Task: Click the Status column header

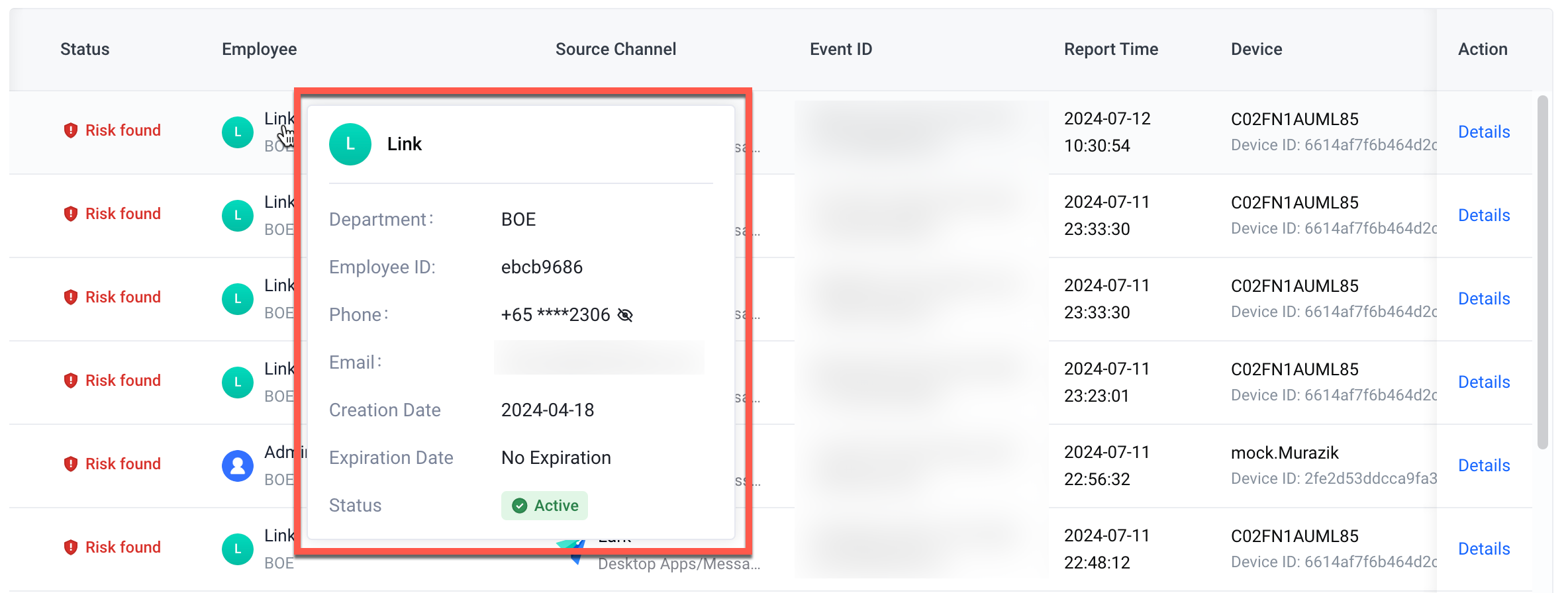Action: coord(85,49)
